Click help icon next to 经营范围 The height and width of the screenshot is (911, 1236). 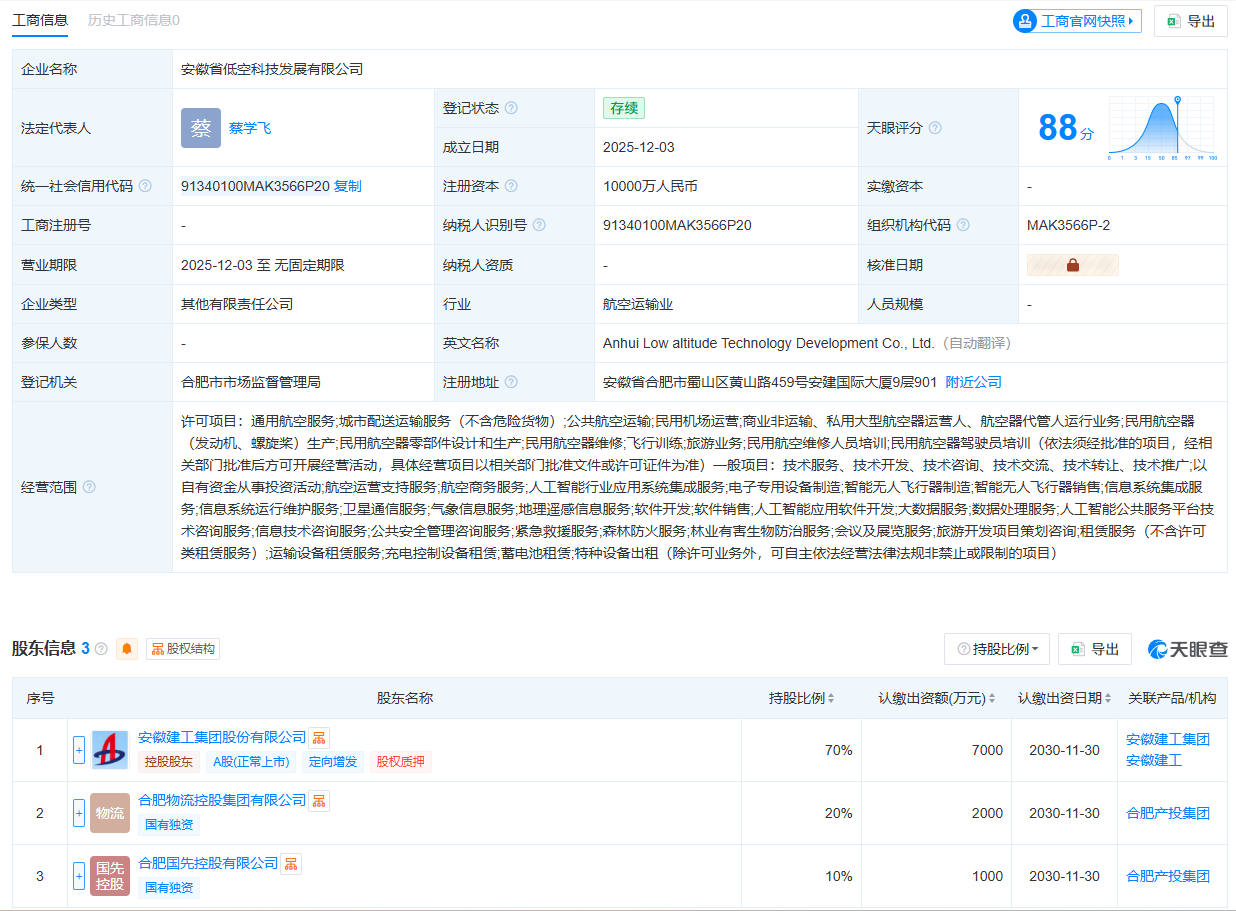tap(89, 487)
